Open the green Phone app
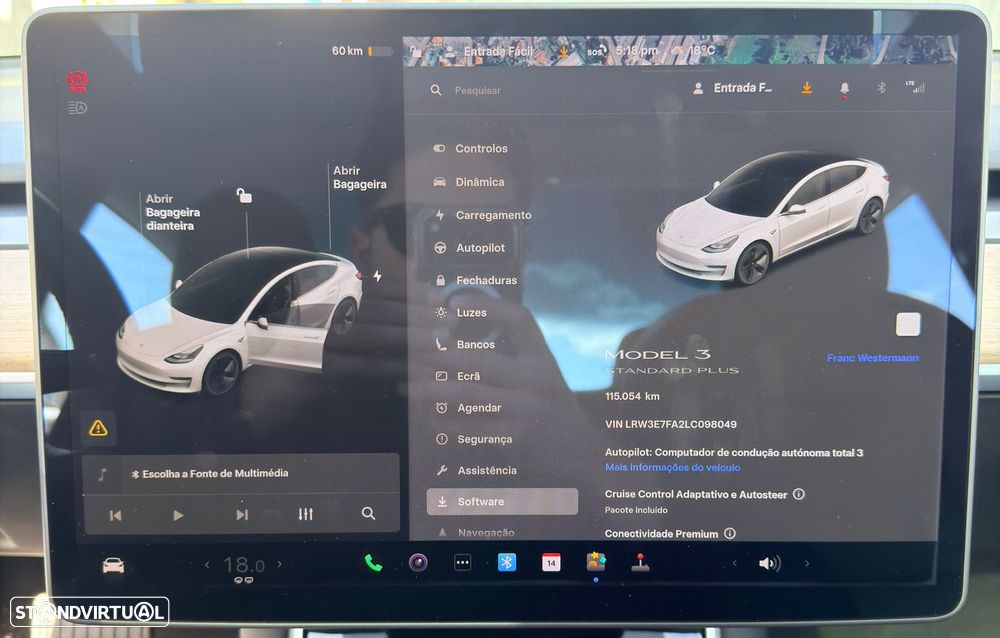 click(373, 563)
